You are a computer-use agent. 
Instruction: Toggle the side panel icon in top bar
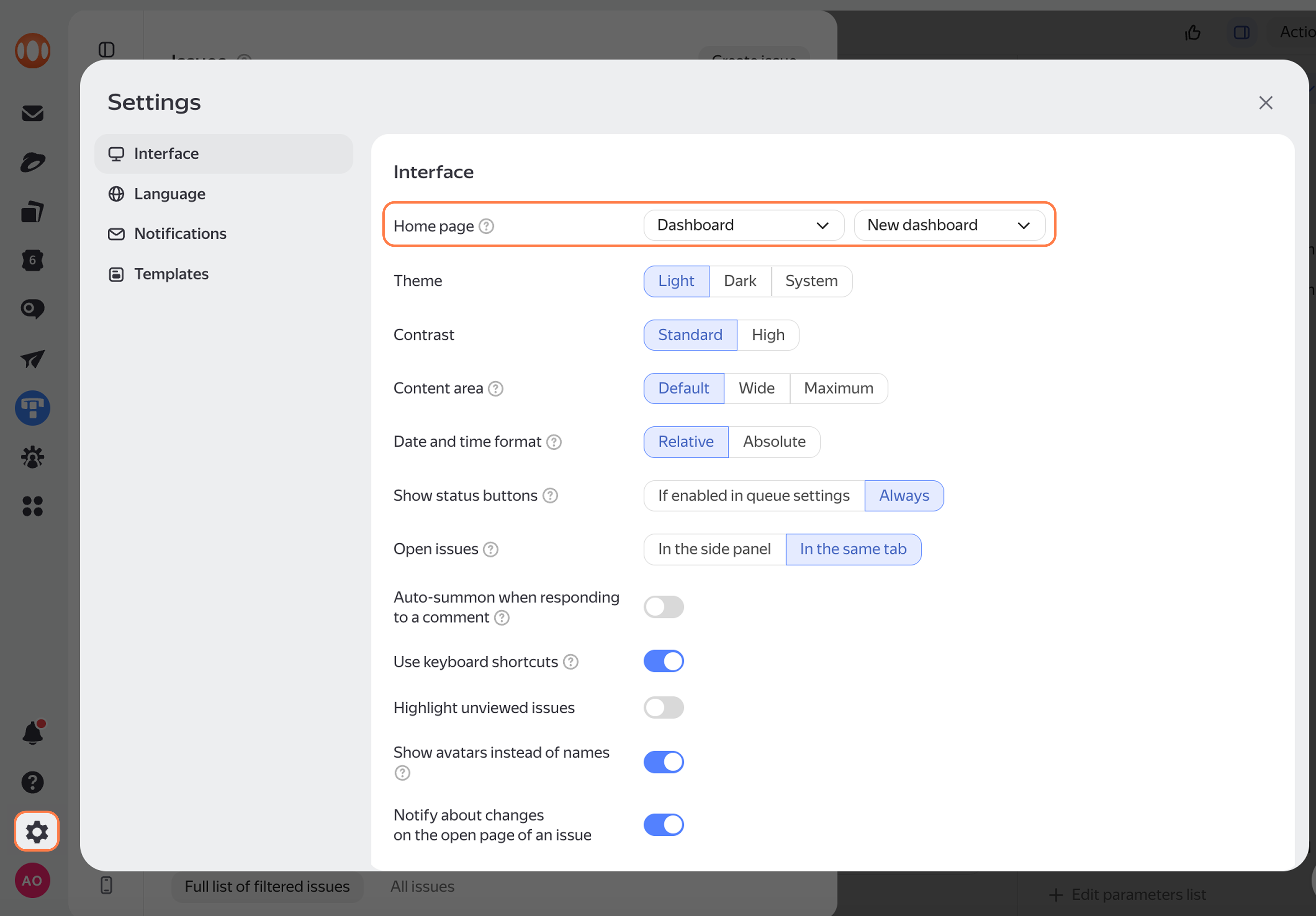(1242, 33)
